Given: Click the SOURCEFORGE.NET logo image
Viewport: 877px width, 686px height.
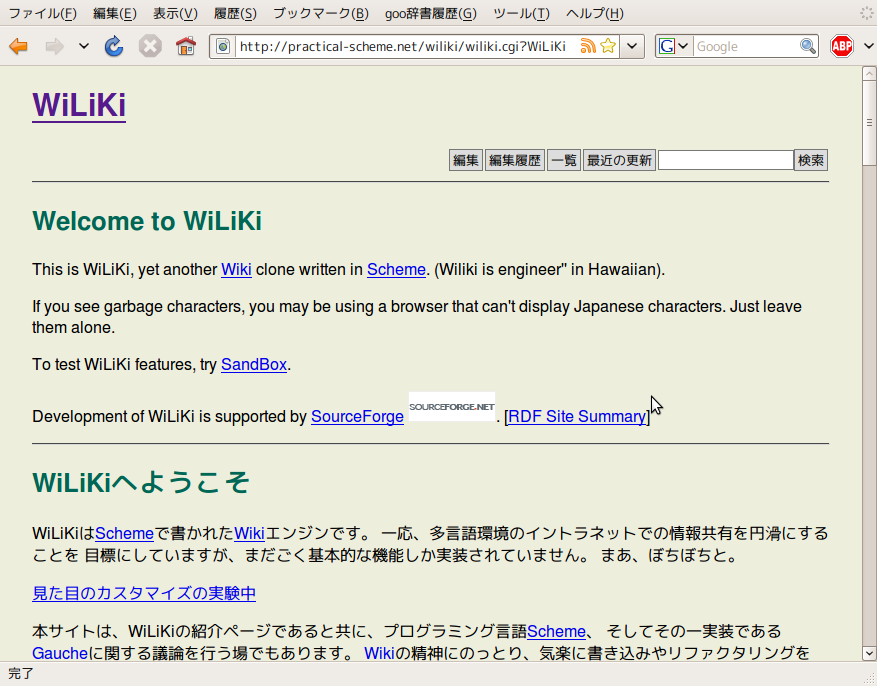Looking at the screenshot, I should (x=452, y=406).
